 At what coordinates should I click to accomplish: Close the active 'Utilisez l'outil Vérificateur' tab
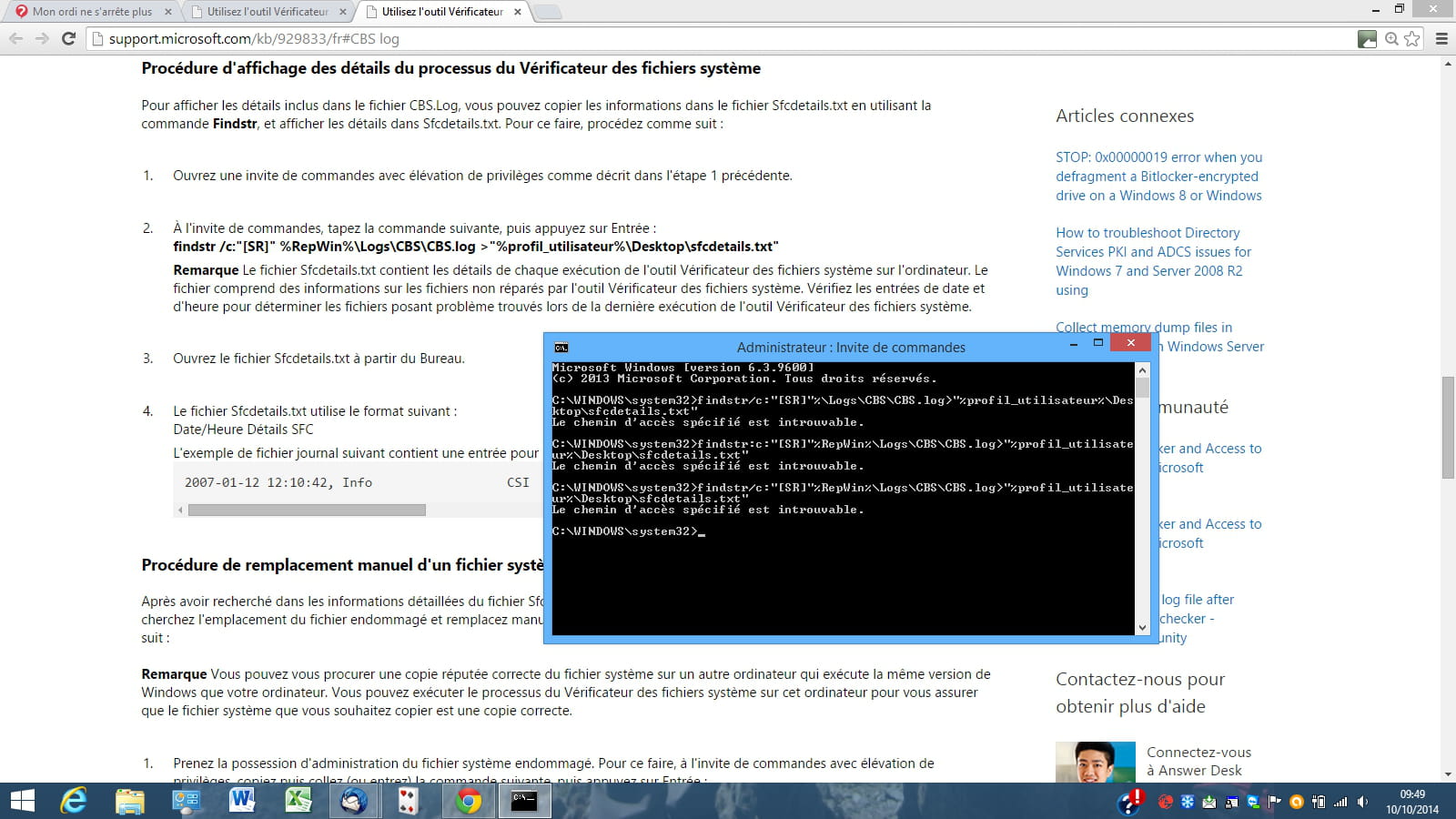pos(518,12)
